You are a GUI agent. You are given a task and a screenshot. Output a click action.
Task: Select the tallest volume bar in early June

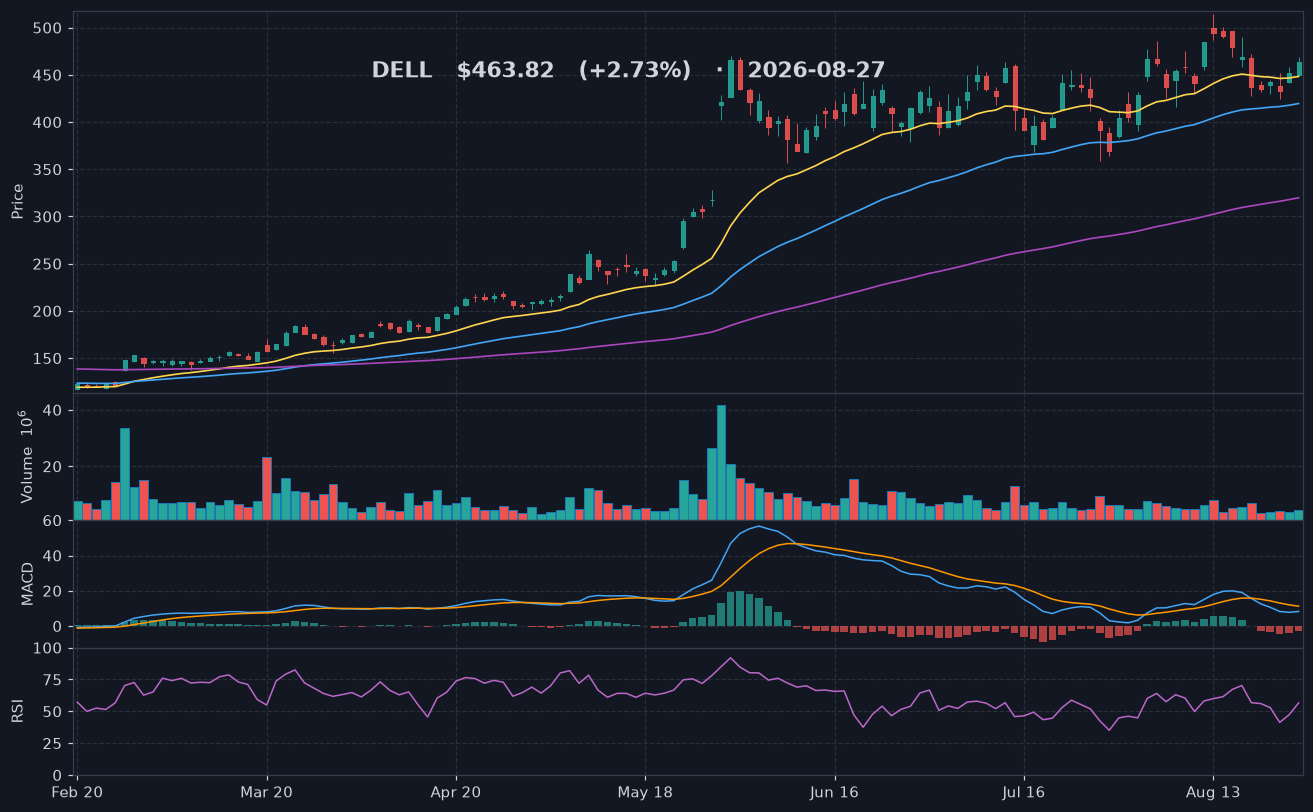tap(721, 462)
